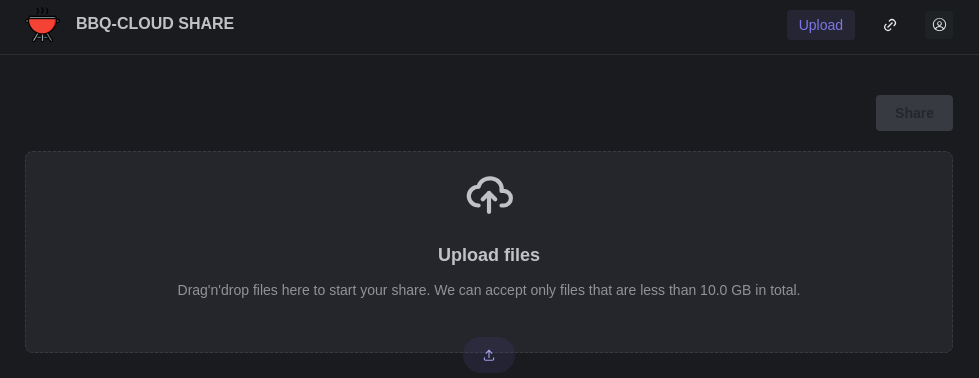Click the steam lines above grill logo
Screen dimensions: 979x378
[42, 11]
